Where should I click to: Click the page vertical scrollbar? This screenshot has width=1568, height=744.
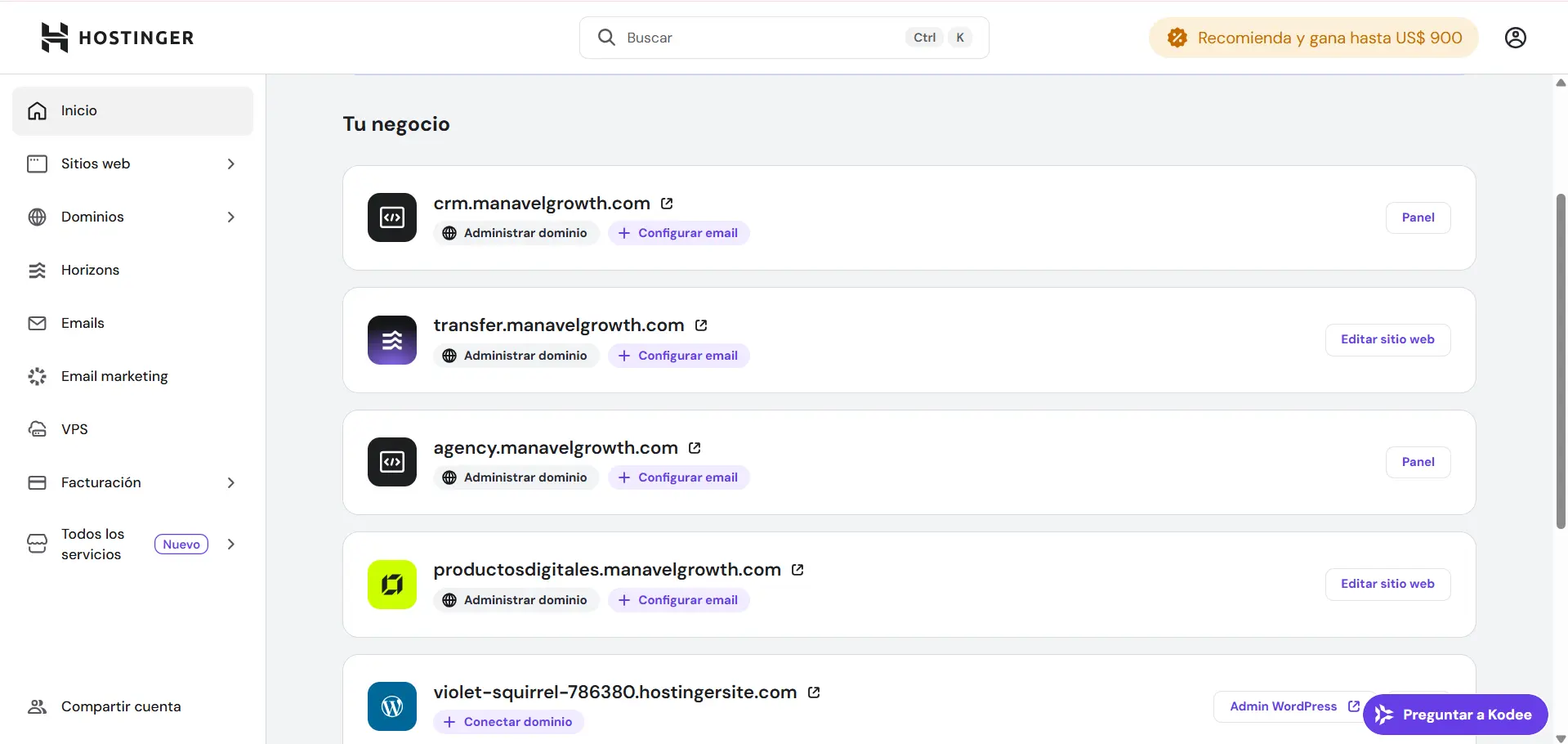1561,360
